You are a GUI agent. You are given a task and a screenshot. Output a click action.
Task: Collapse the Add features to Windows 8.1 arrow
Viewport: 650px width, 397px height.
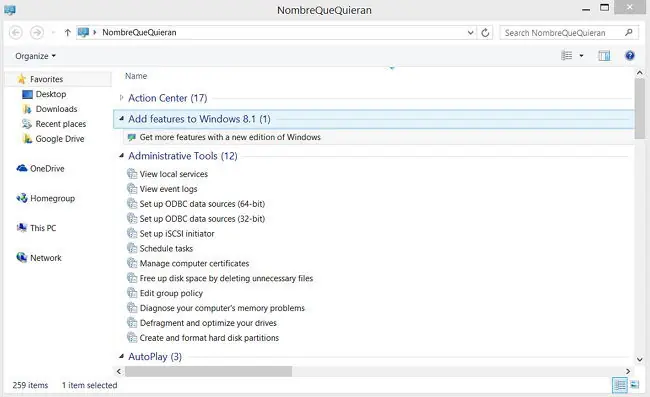click(121, 119)
